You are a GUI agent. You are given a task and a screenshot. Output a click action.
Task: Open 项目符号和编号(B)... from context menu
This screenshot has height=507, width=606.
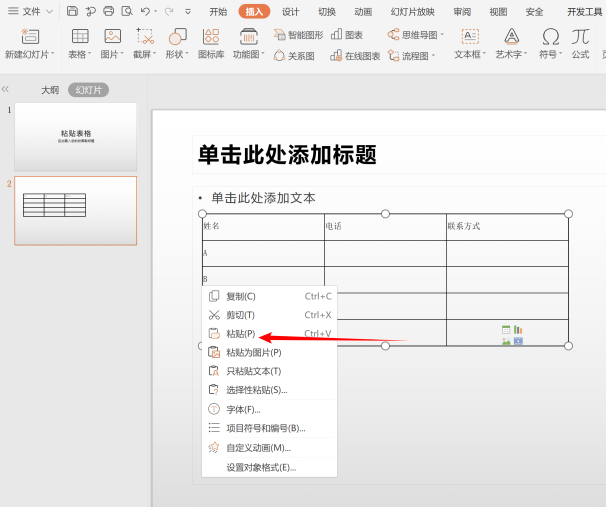tap(269, 428)
